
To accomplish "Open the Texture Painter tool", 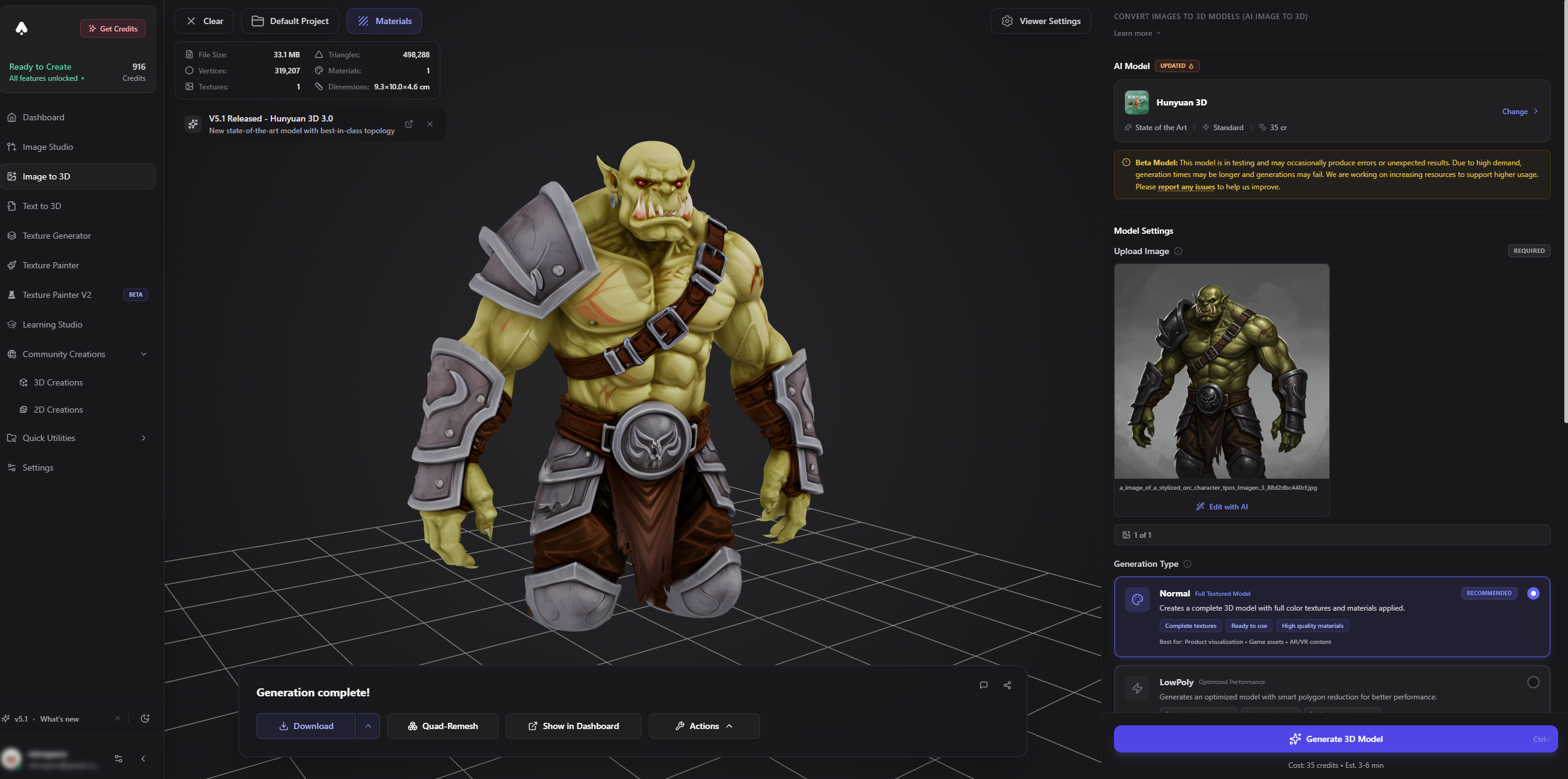I will pyautogui.click(x=51, y=265).
